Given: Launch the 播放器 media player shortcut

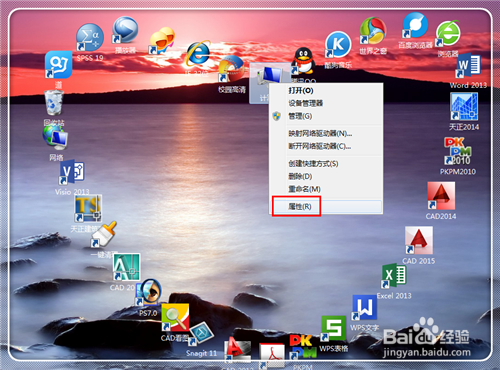Looking at the screenshot, I should tap(125, 30).
